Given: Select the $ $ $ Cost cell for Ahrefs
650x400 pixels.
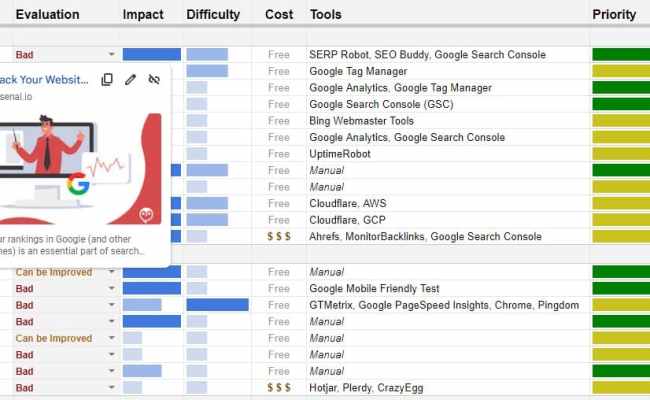Looking at the screenshot, I should click(x=279, y=237).
